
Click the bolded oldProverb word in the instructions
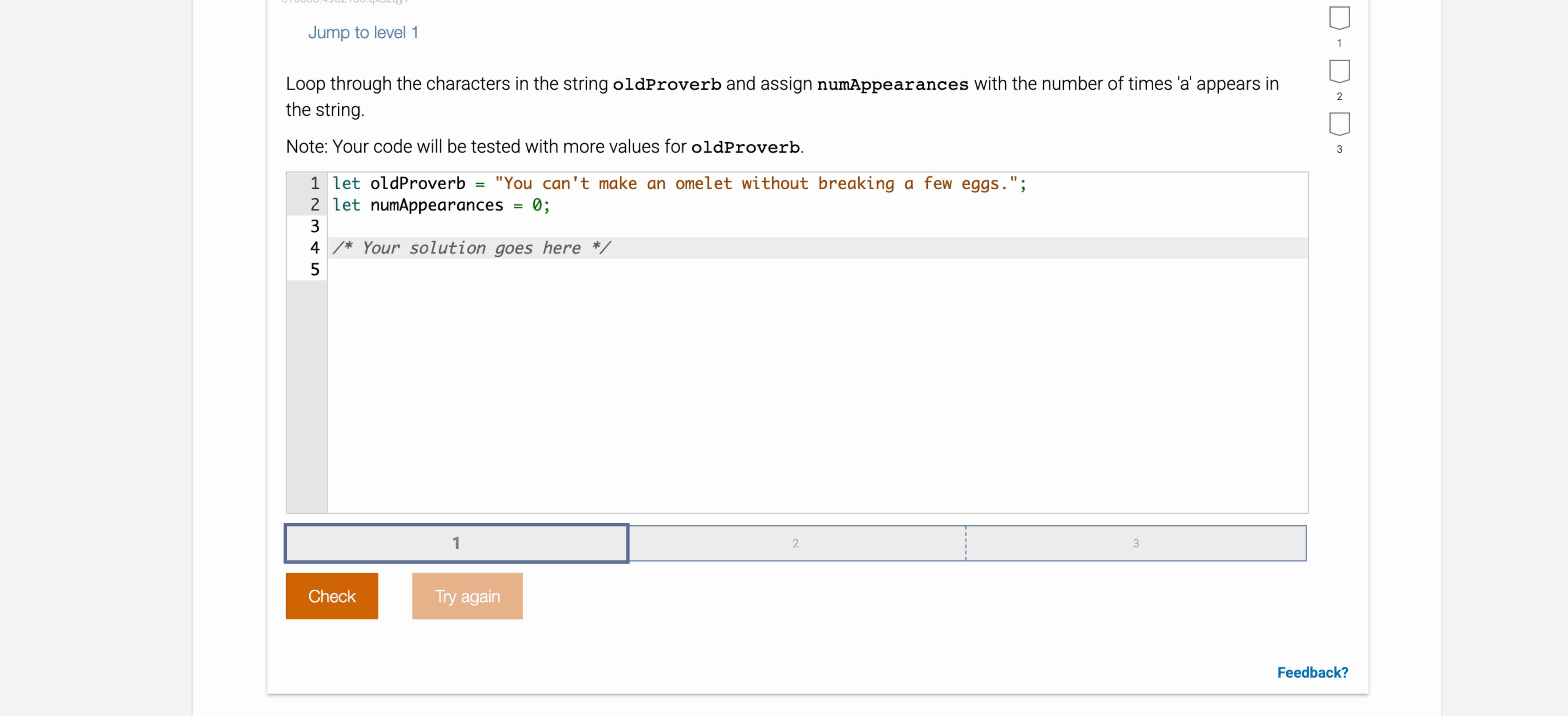(666, 84)
